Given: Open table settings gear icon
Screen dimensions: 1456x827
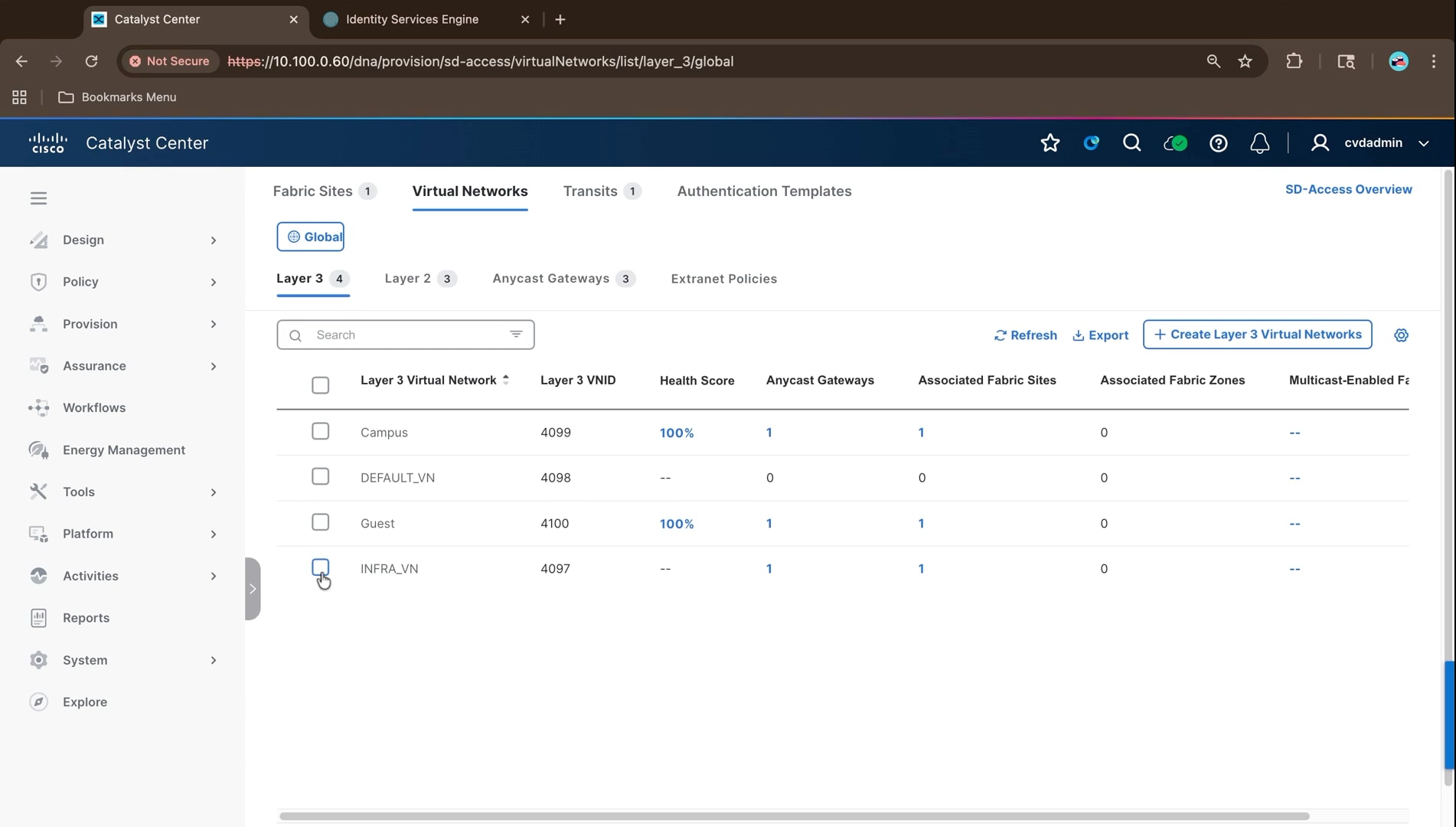Looking at the screenshot, I should [1401, 335].
